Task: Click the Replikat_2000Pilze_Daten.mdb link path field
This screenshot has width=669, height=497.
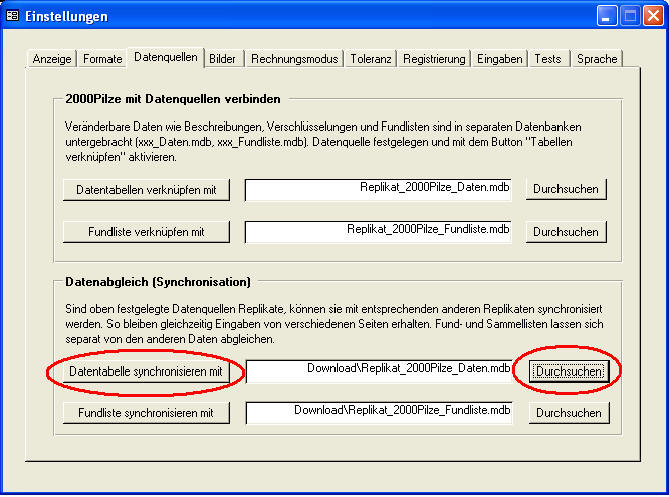Action: tap(378, 190)
